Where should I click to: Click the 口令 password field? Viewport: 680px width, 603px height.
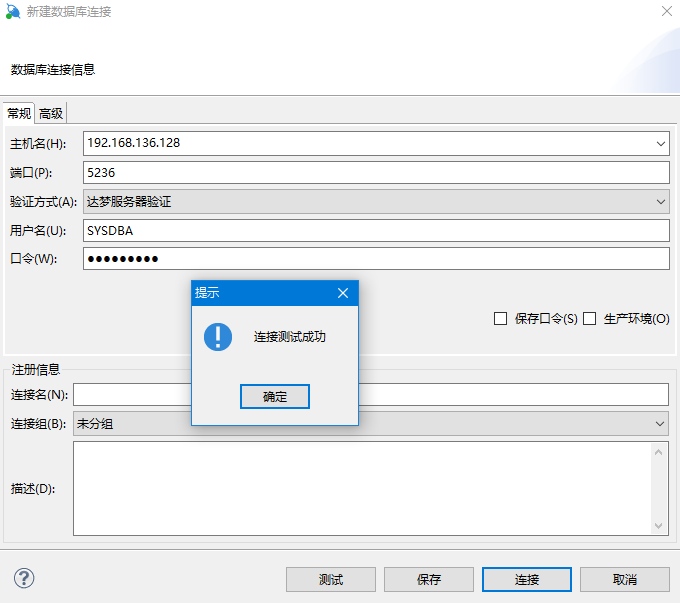pos(376,259)
